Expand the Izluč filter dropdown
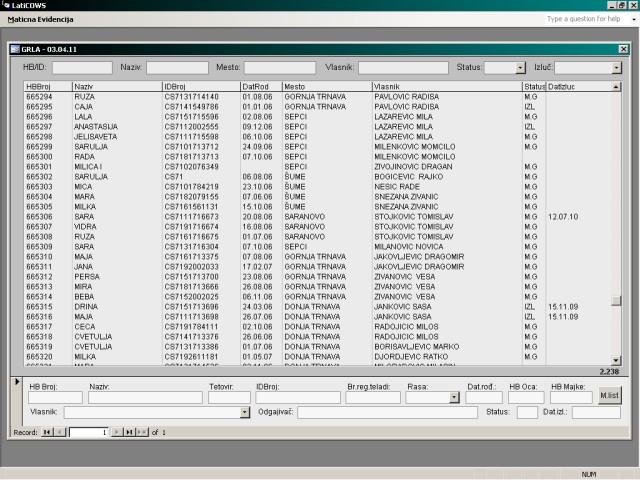 (616, 67)
